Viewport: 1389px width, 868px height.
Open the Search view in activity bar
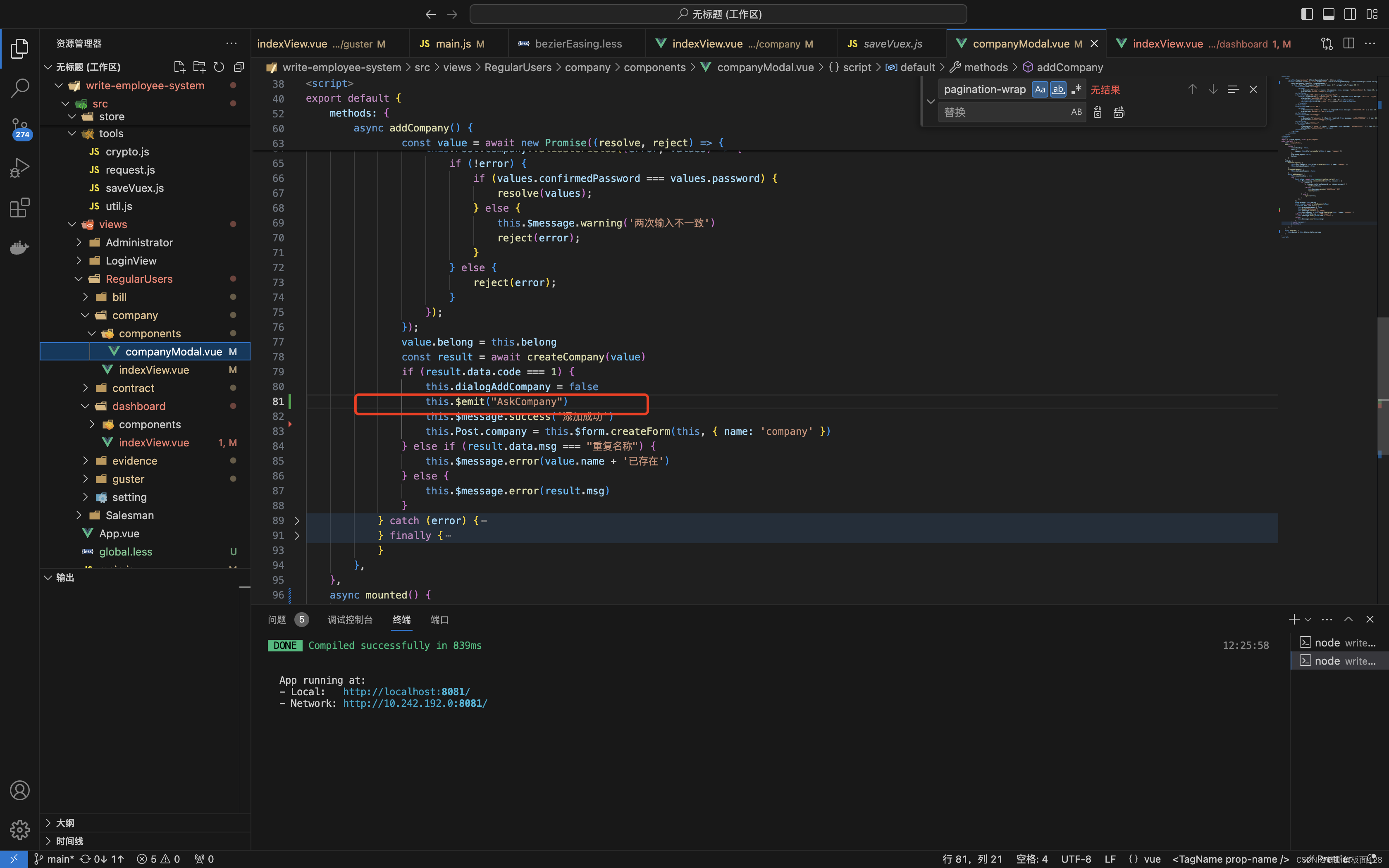pos(19,88)
